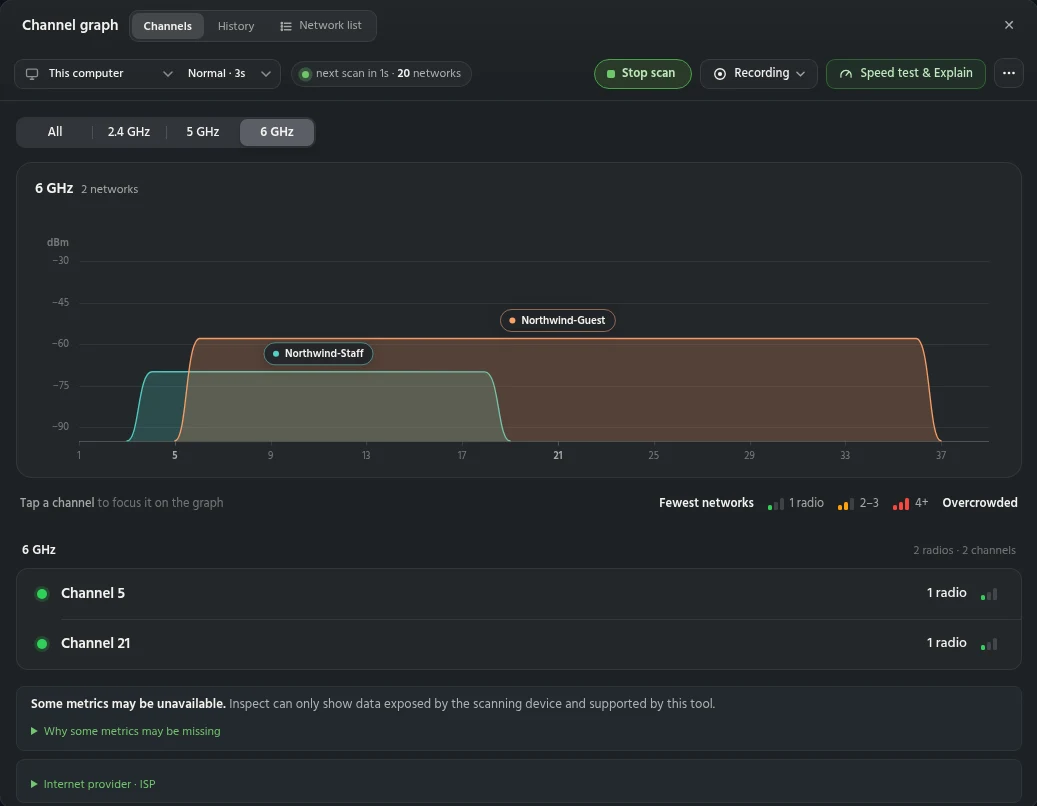
Task: Select the 2.4 GHz band filter
Action: [x=129, y=132]
